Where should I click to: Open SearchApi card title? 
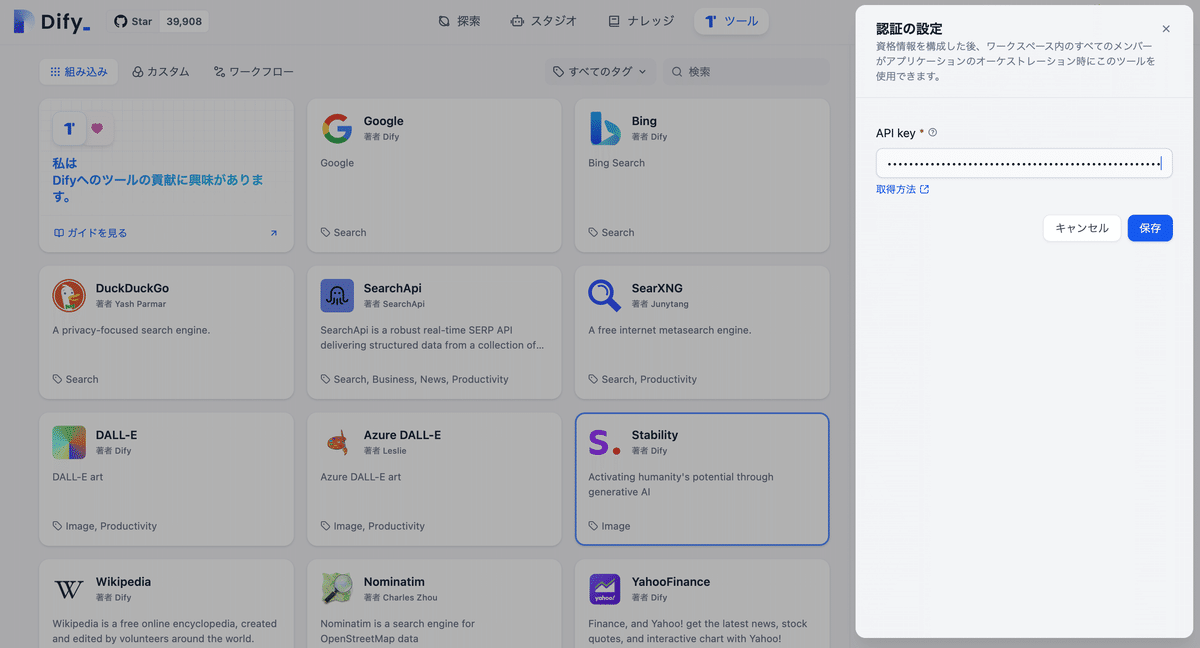[x=393, y=288]
